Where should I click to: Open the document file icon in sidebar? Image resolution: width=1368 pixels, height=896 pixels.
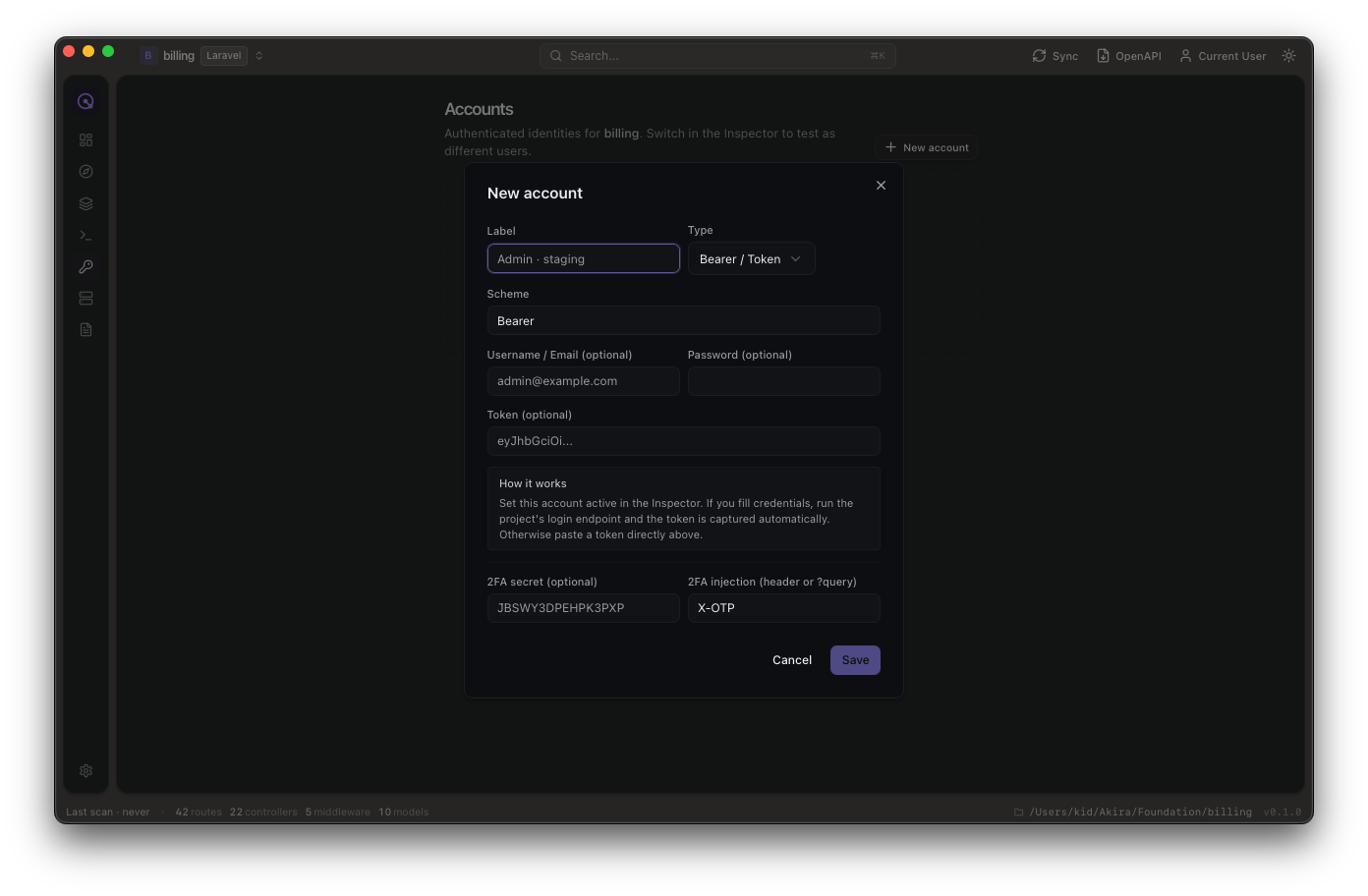(x=85, y=329)
